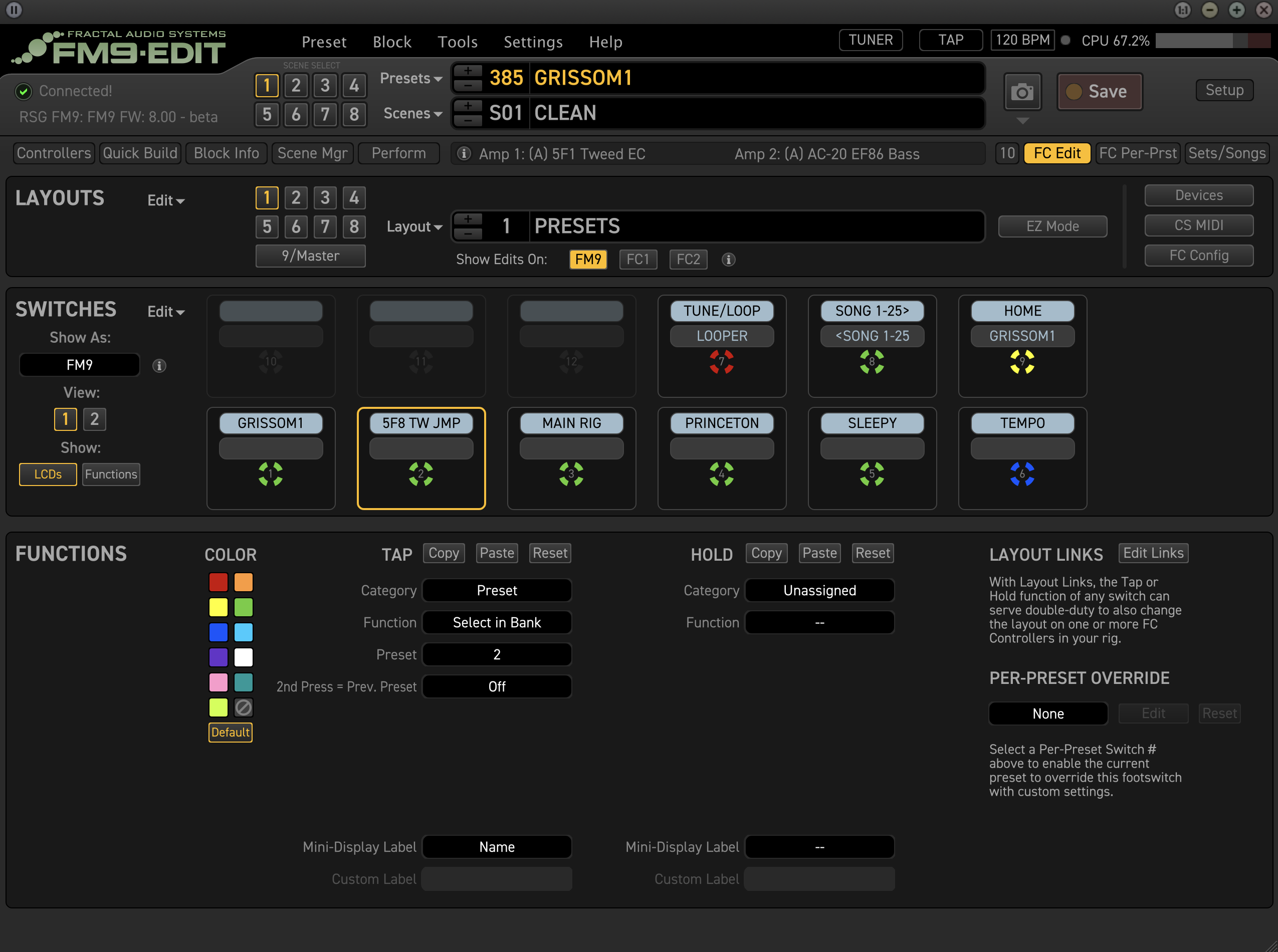The image size is (1278, 952).
Task: Click the EZ Mode button
Action: click(1052, 226)
